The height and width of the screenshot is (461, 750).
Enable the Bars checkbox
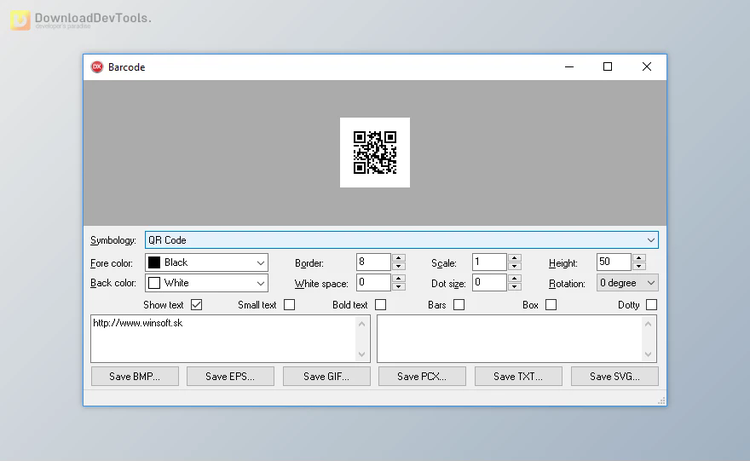pos(459,305)
